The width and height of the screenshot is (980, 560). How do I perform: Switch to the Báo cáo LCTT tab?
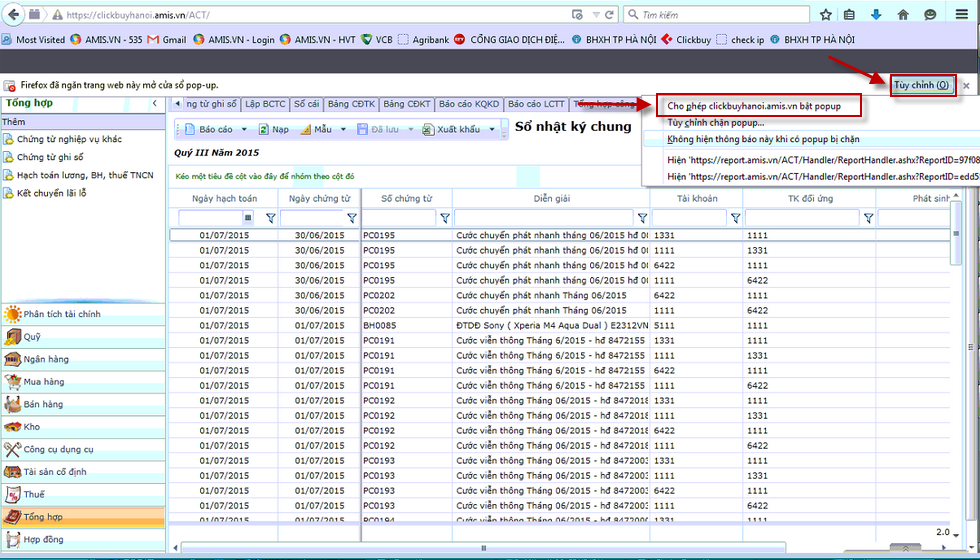(536, 104)
